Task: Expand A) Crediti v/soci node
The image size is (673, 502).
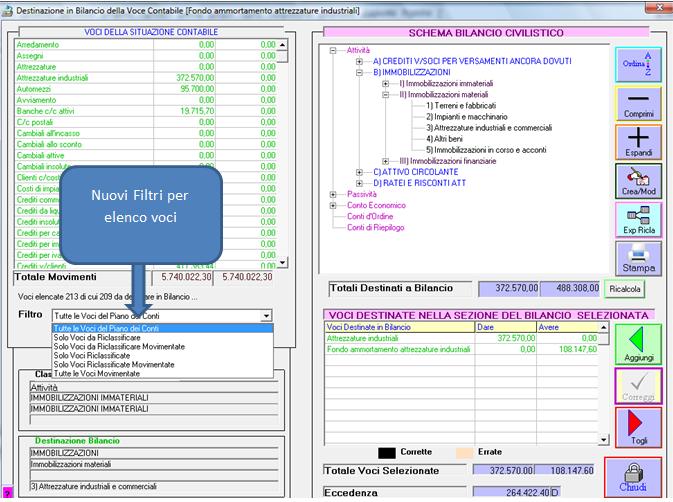Action: click(359, 61)
